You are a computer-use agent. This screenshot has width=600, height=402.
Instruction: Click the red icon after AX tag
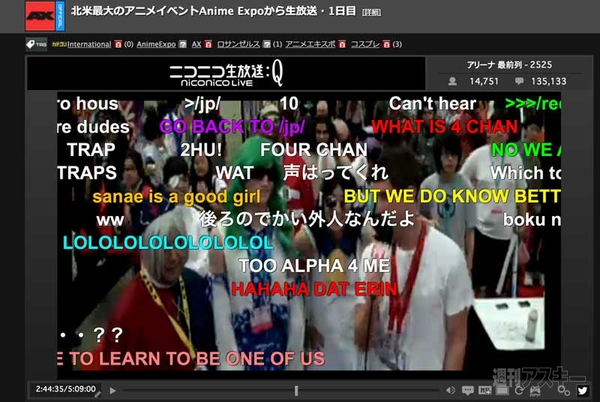tap(208, 44)
